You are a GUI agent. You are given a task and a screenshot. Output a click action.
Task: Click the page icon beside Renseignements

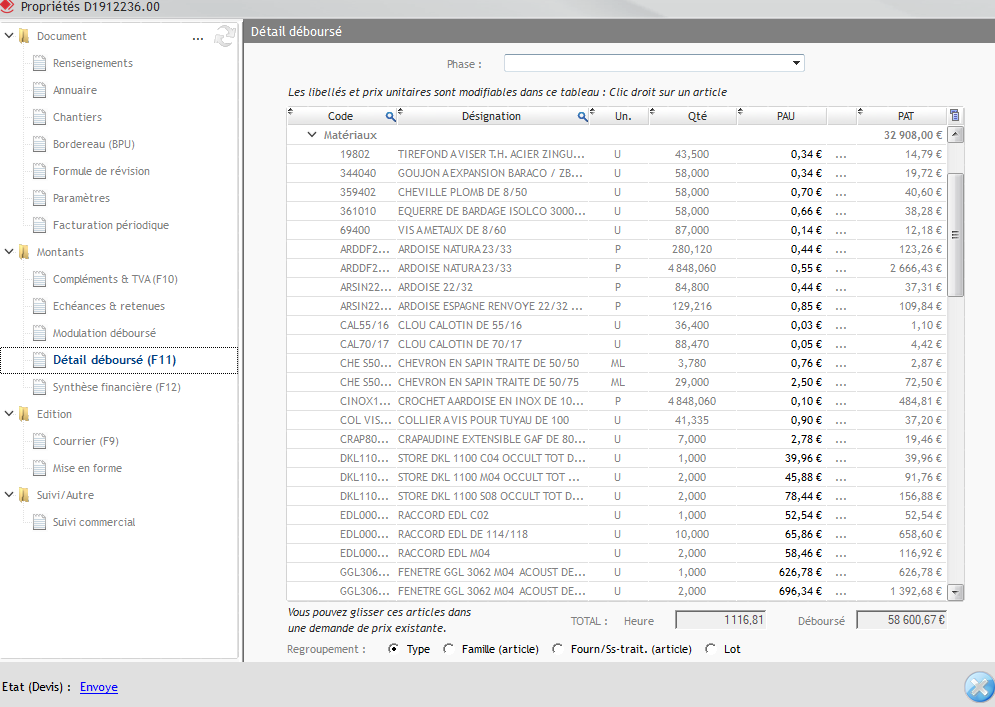(x=40, y=63)
